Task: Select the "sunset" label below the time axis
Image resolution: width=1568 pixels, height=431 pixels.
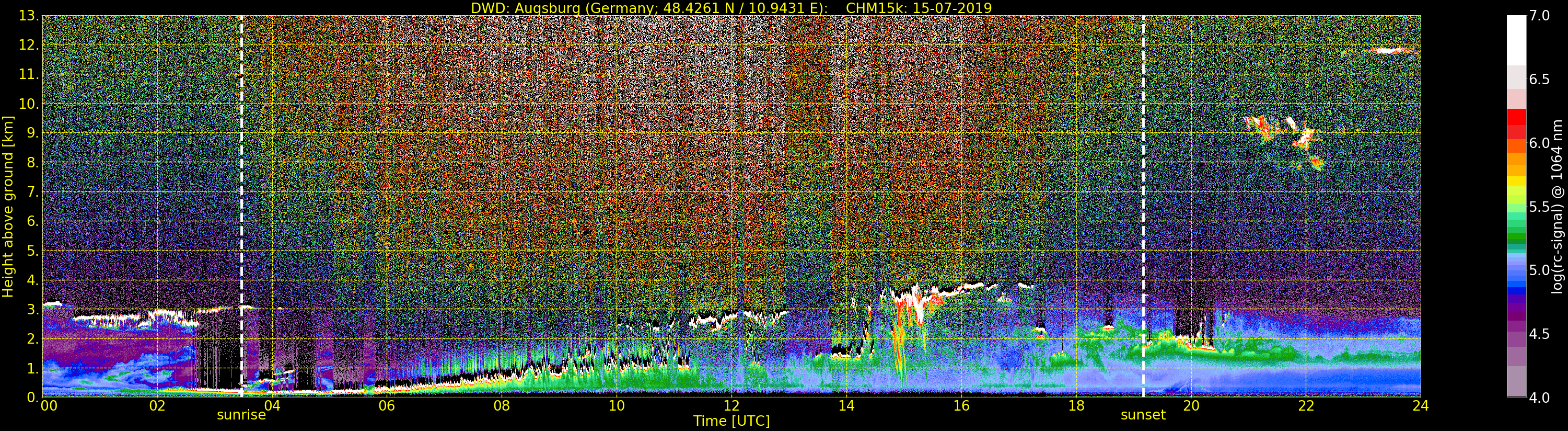Action: click(1143, 415)
